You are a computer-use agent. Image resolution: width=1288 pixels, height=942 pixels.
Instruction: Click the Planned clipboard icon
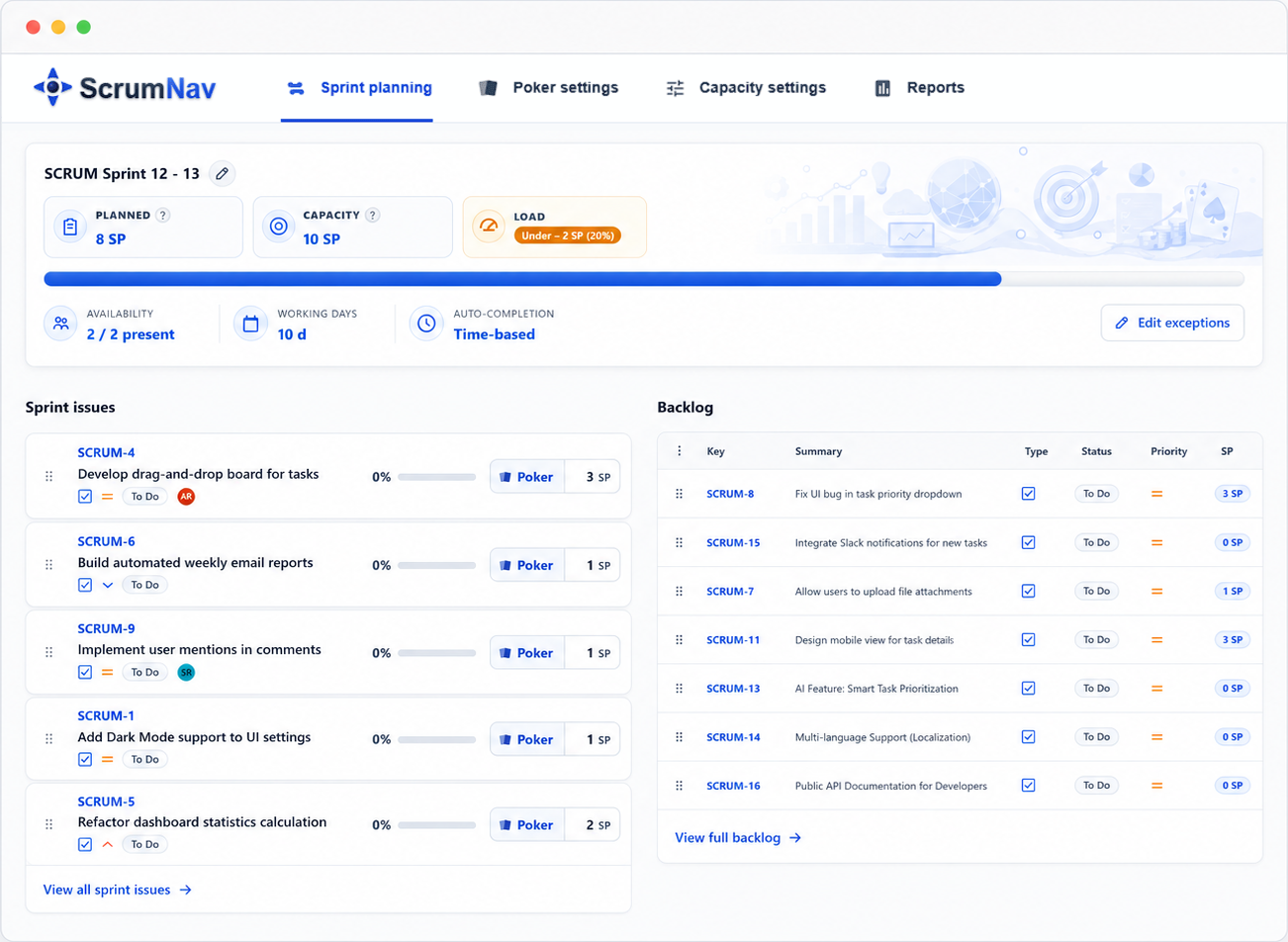[x=70, y=227]
